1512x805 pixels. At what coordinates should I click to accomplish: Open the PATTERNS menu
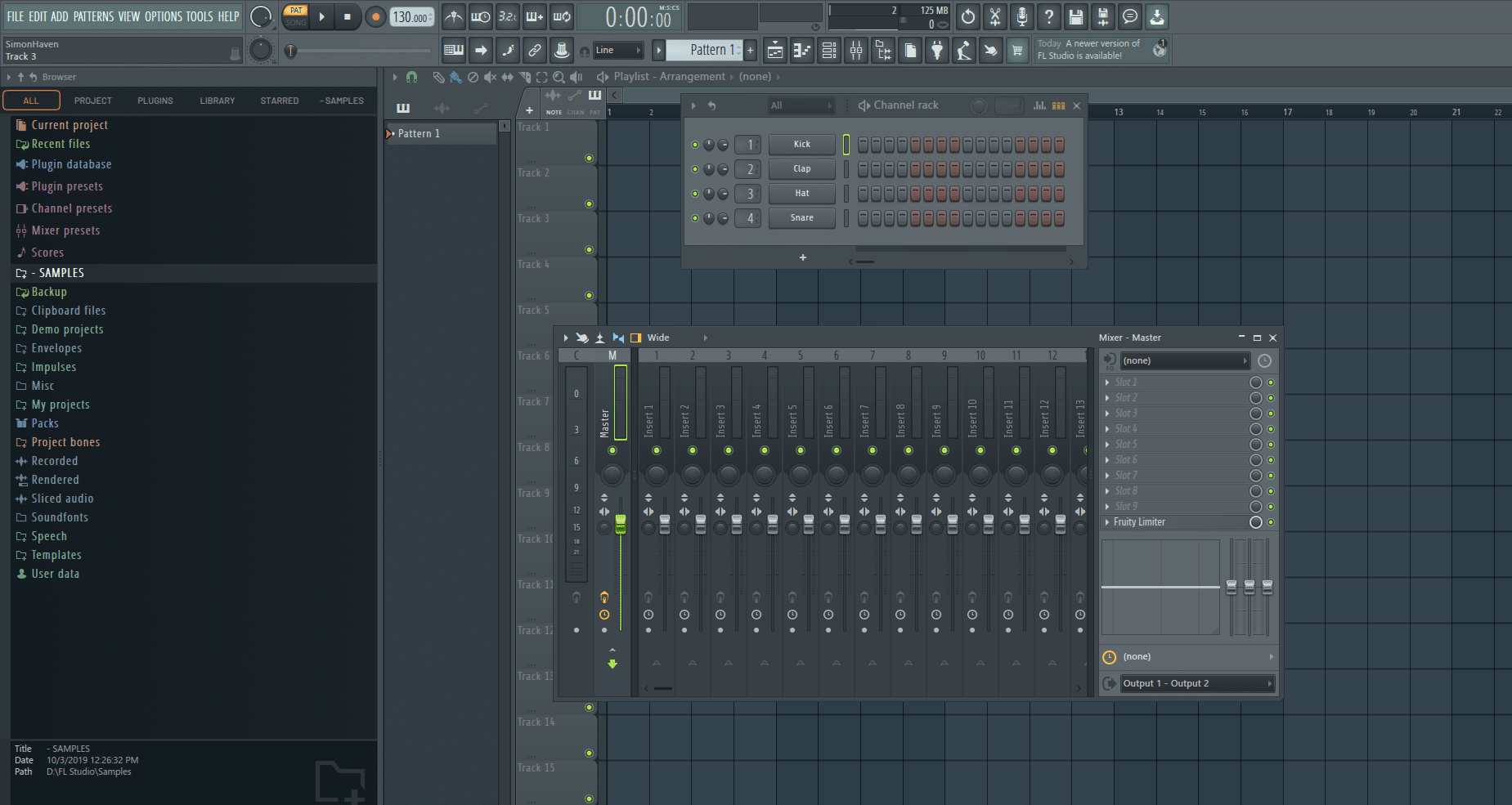(94, 16)
